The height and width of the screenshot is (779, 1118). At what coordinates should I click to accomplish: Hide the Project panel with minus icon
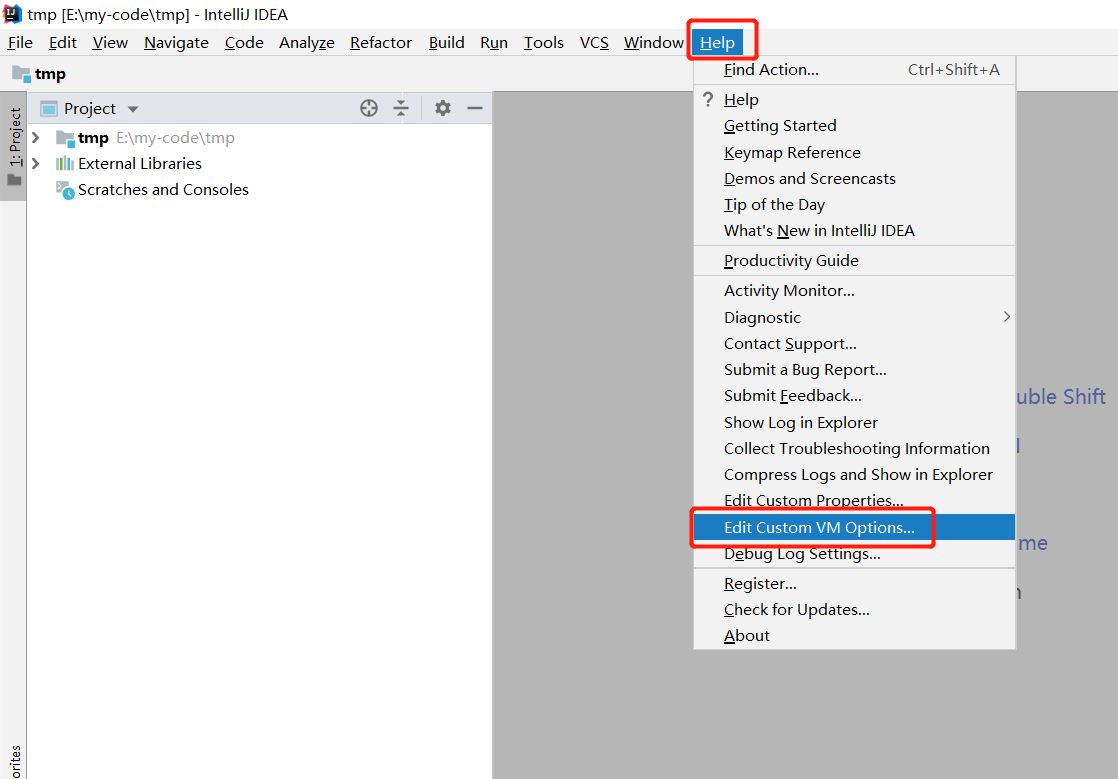click(x=475, y=108)
